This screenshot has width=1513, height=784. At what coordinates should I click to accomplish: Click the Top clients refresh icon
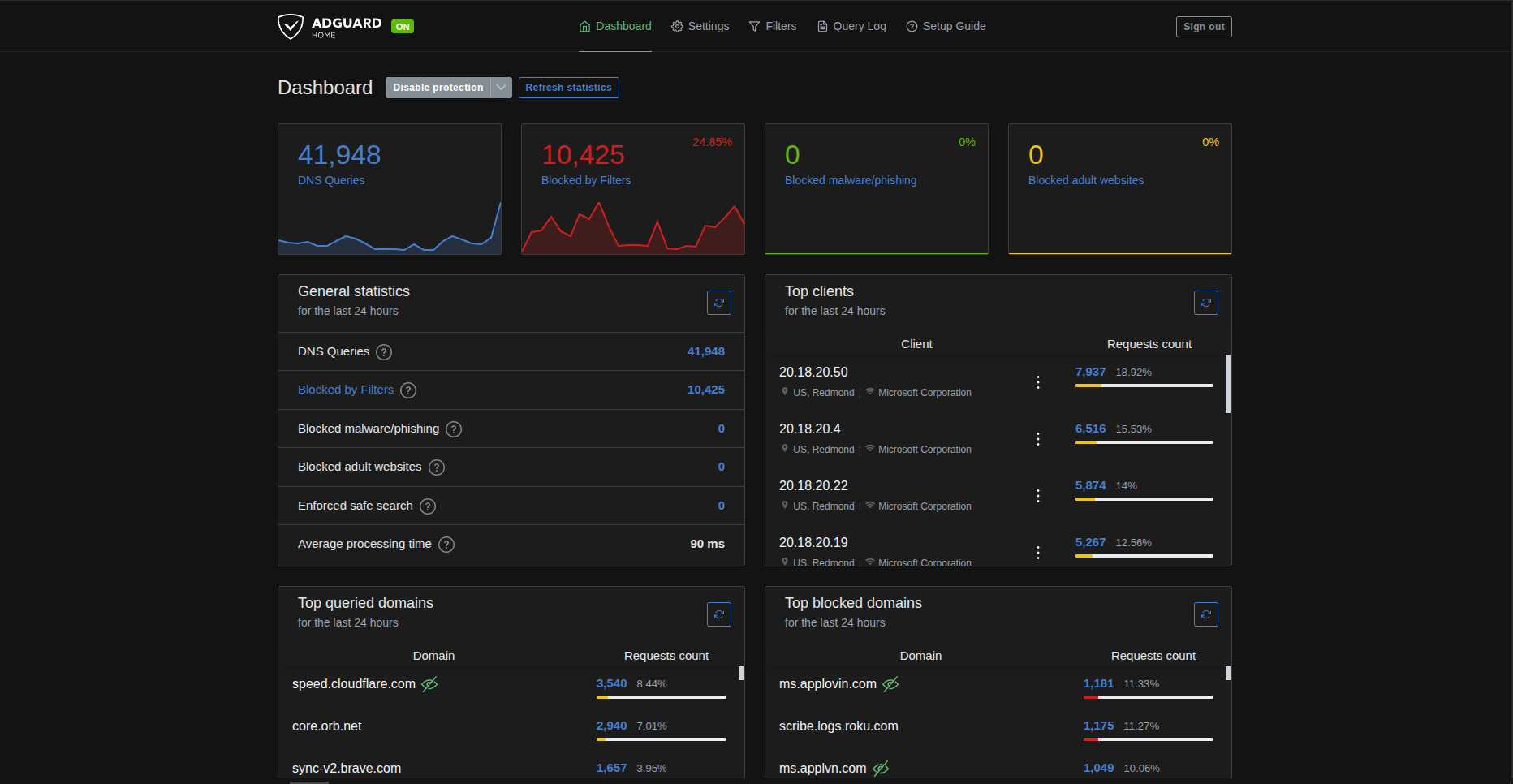(x=1205, y=303)
